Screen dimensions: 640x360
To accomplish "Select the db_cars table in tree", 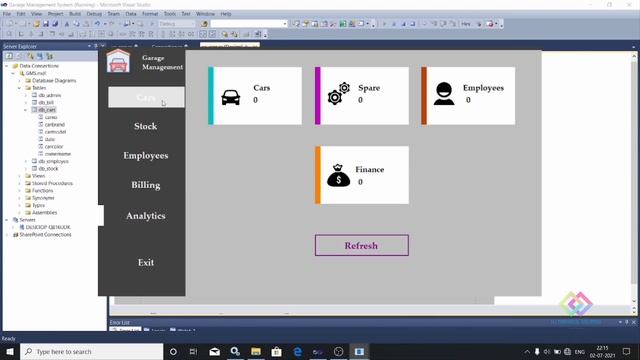I will [x=47, y=110].
